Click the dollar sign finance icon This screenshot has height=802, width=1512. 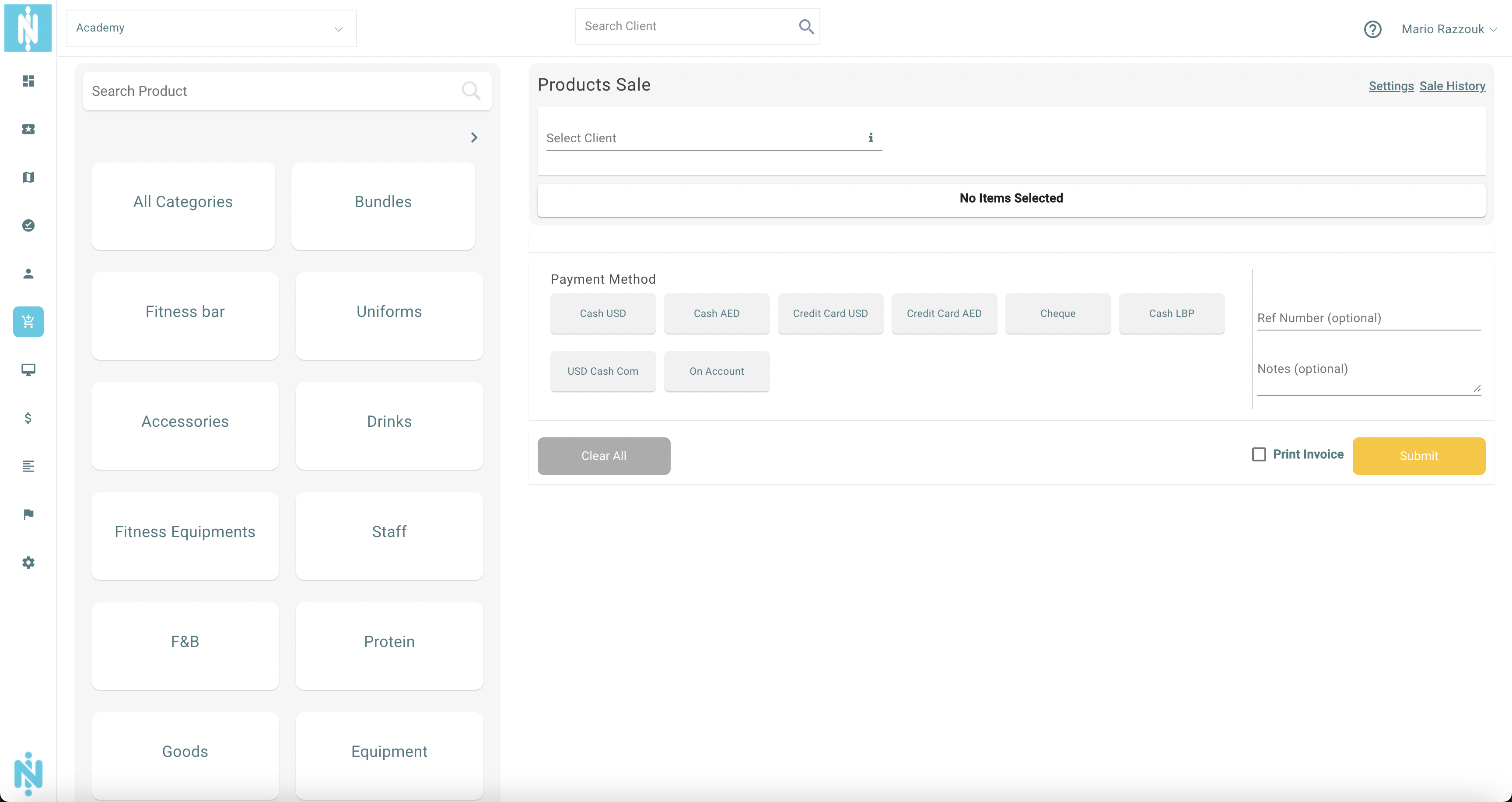point(28,418)
